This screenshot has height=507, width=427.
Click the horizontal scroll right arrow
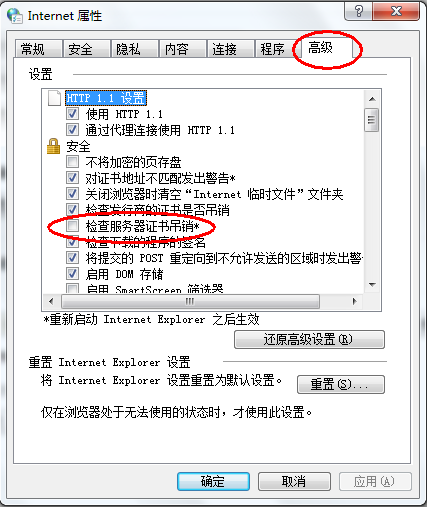354,301
